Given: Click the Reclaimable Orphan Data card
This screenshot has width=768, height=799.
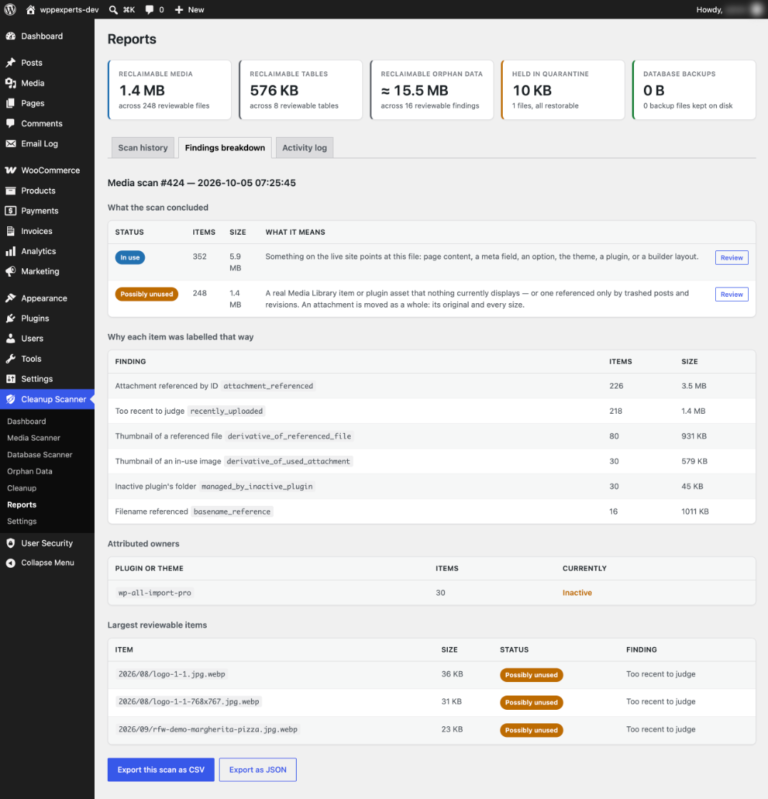Looking at the screenshot, I should coord(432,90).
